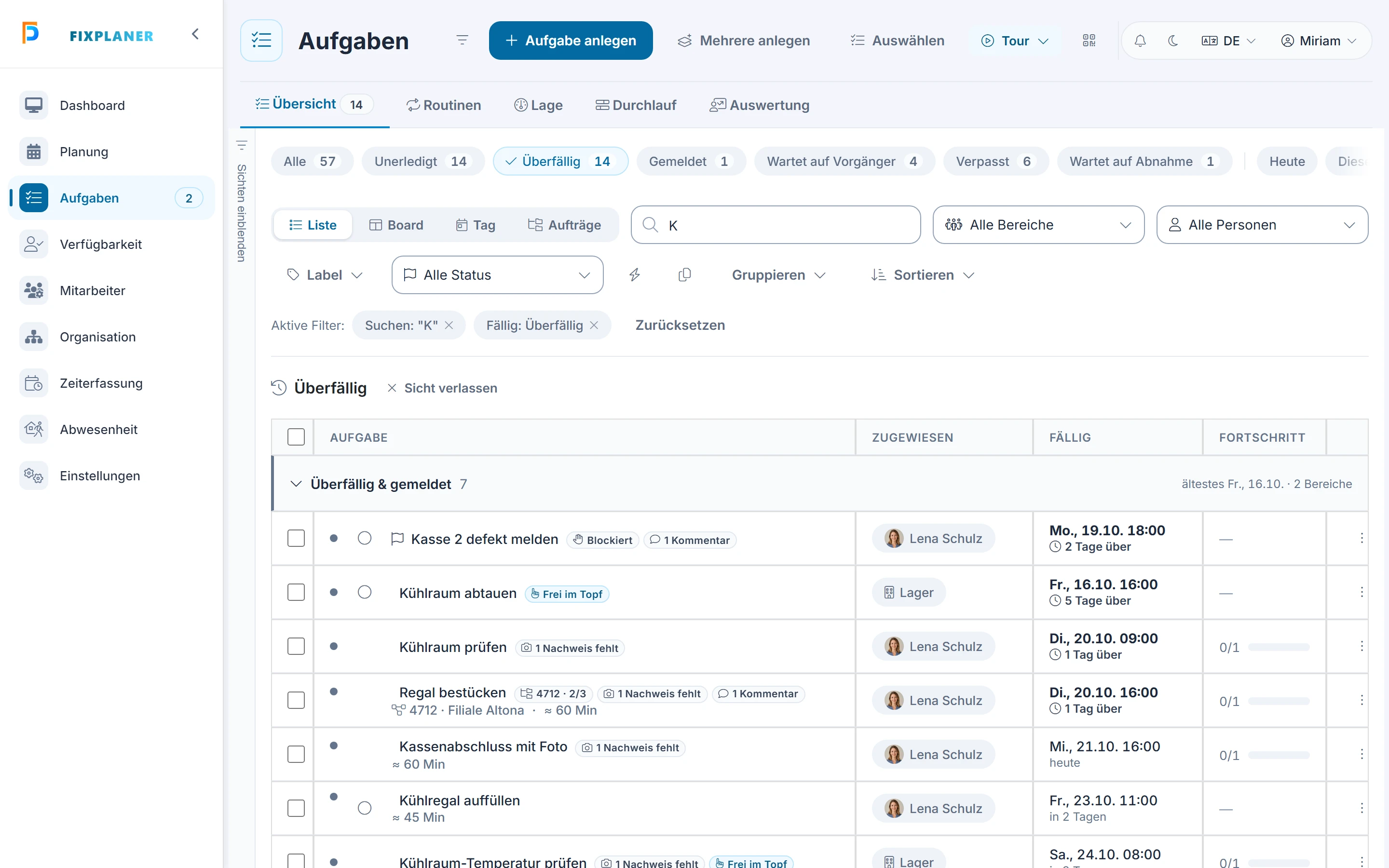Image resolution: width=1389 pixels, height=868 pixels.
Task: Open Planung calendar in sidebar
Action: click(111, 151)
